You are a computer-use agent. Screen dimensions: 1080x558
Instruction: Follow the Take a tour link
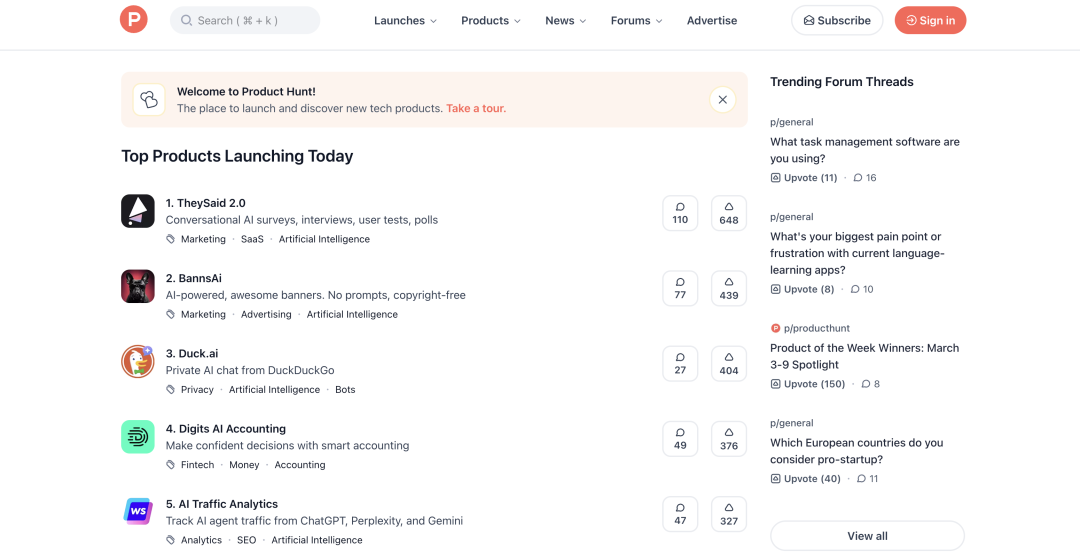[476, 108]
